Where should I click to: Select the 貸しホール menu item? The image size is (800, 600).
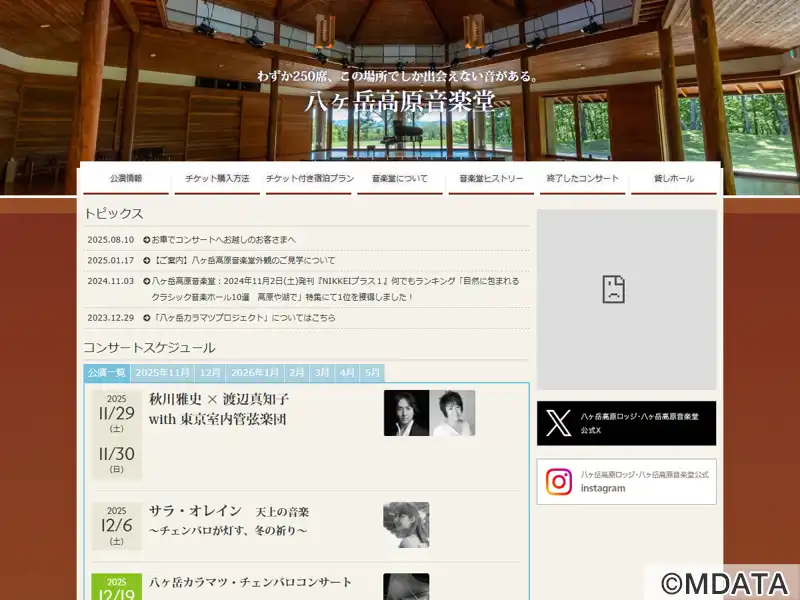click(674, 179)
